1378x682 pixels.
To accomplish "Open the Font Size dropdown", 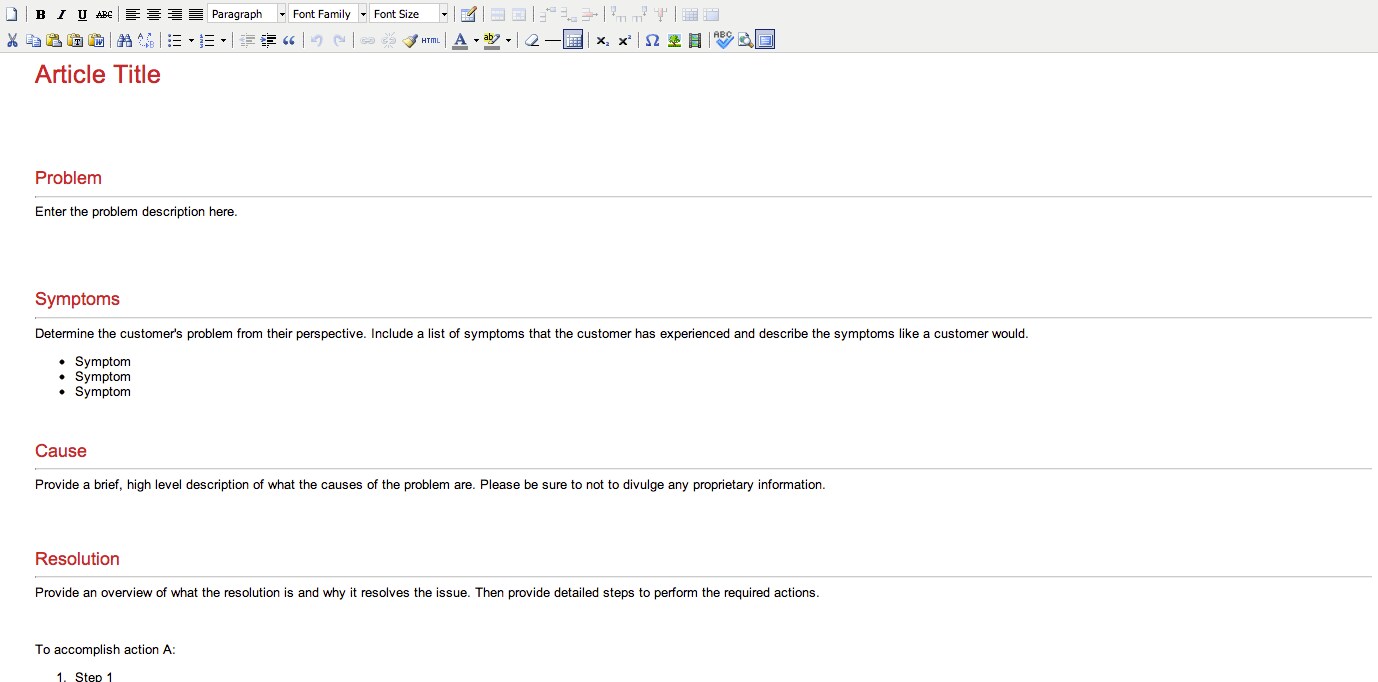I will pos(409,14).
